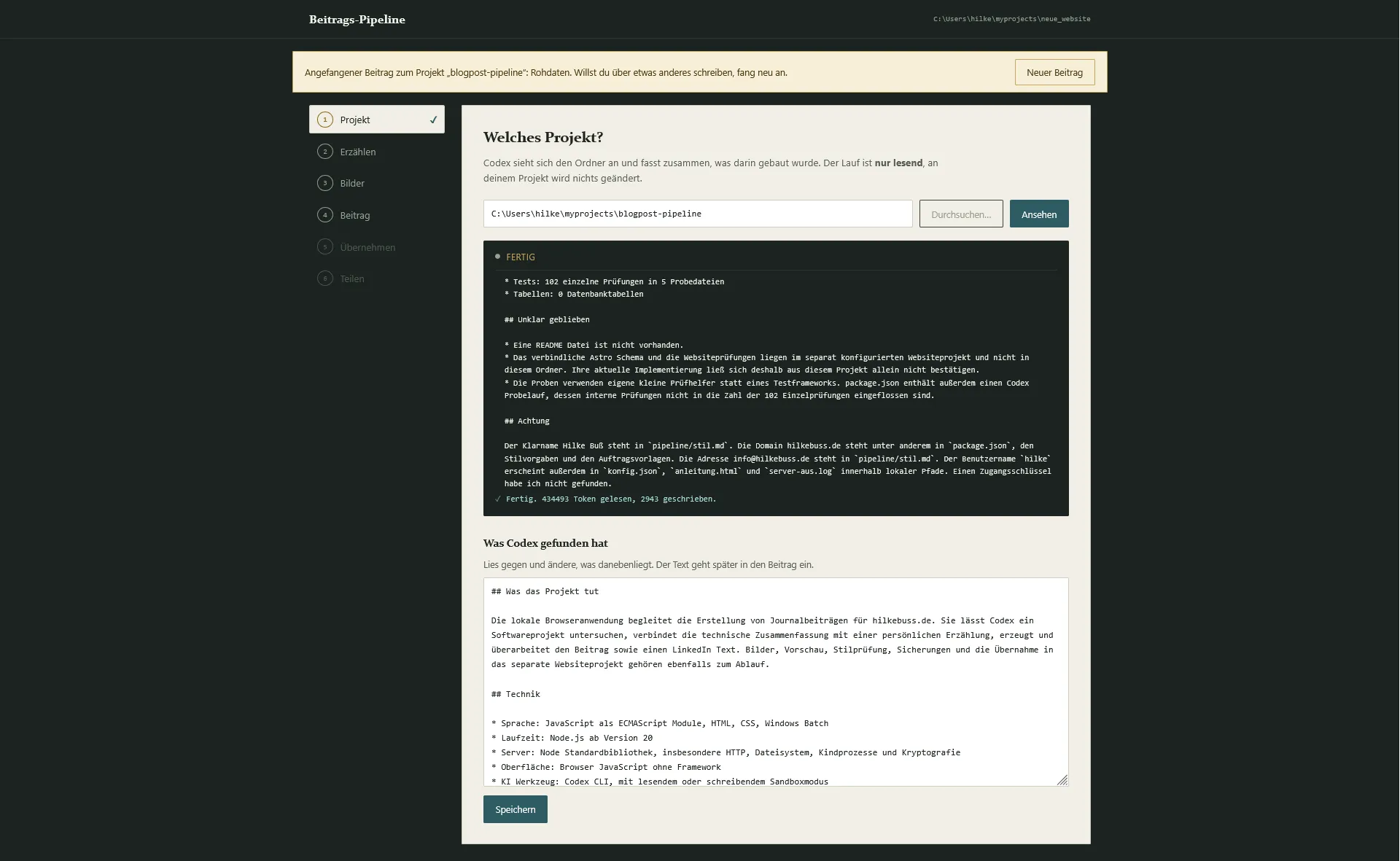Viewport: 1400px width, 861px height.
Task: Click the step 6 circle icon
Action: (x=325, y=278)
